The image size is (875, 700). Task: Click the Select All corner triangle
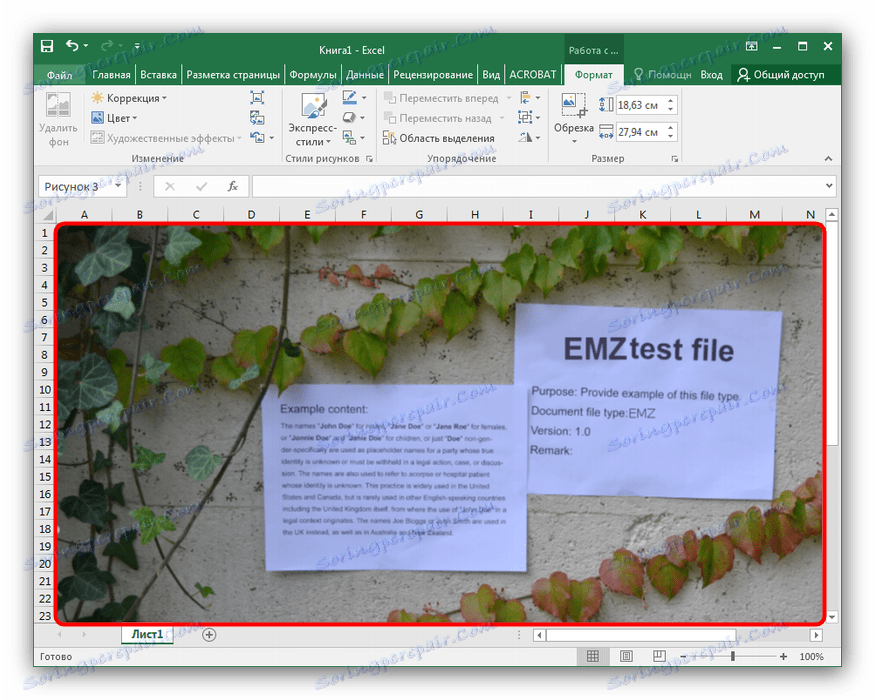point(47,215)
